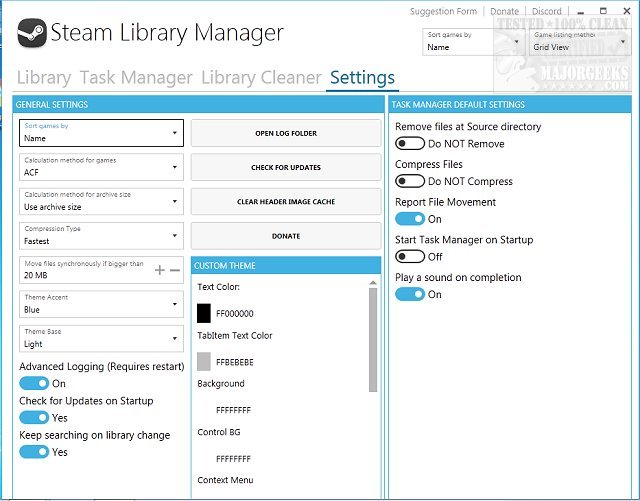Maximize the Steam Library Manager window
The width and height of the screenshot is (640, 501).
pyautogui.click(x=603, y=11)
